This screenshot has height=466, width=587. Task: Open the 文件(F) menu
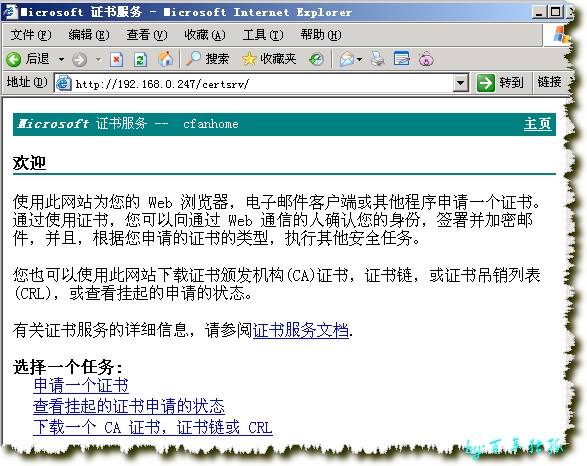31,35
